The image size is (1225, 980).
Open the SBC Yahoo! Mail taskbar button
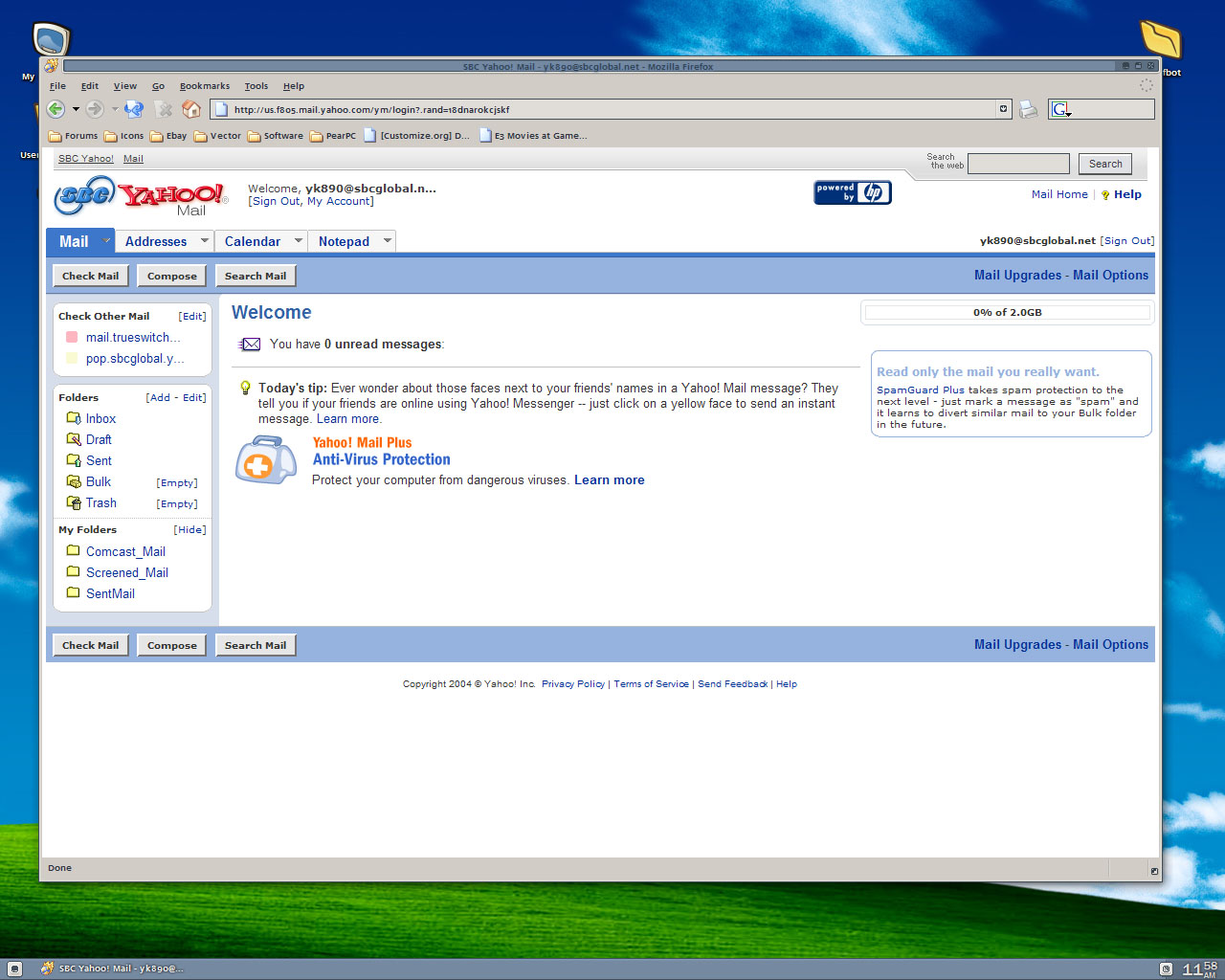[113, 969]
